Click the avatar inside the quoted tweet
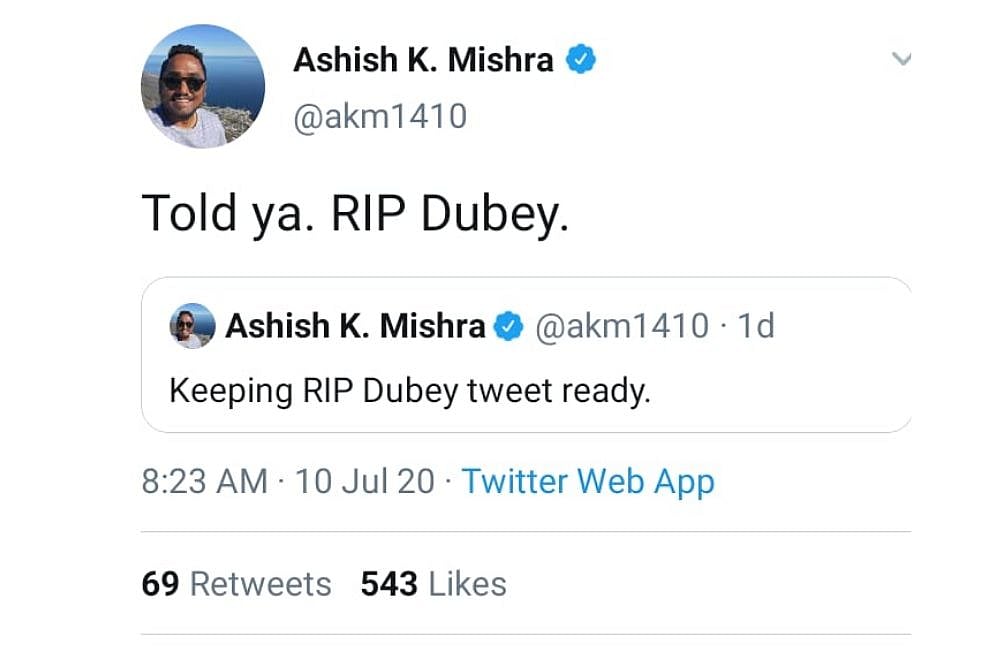The height and width of the screenshot is (667, 1000). [190, 324]
